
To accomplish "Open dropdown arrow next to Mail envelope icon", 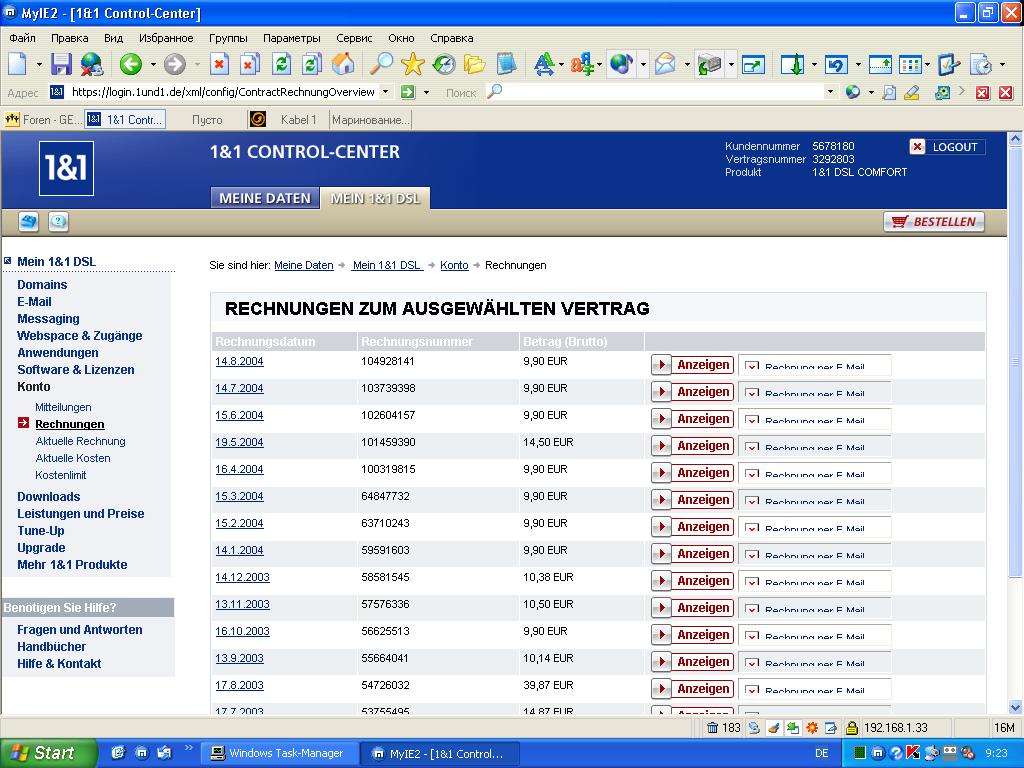I will click(686, 64).
